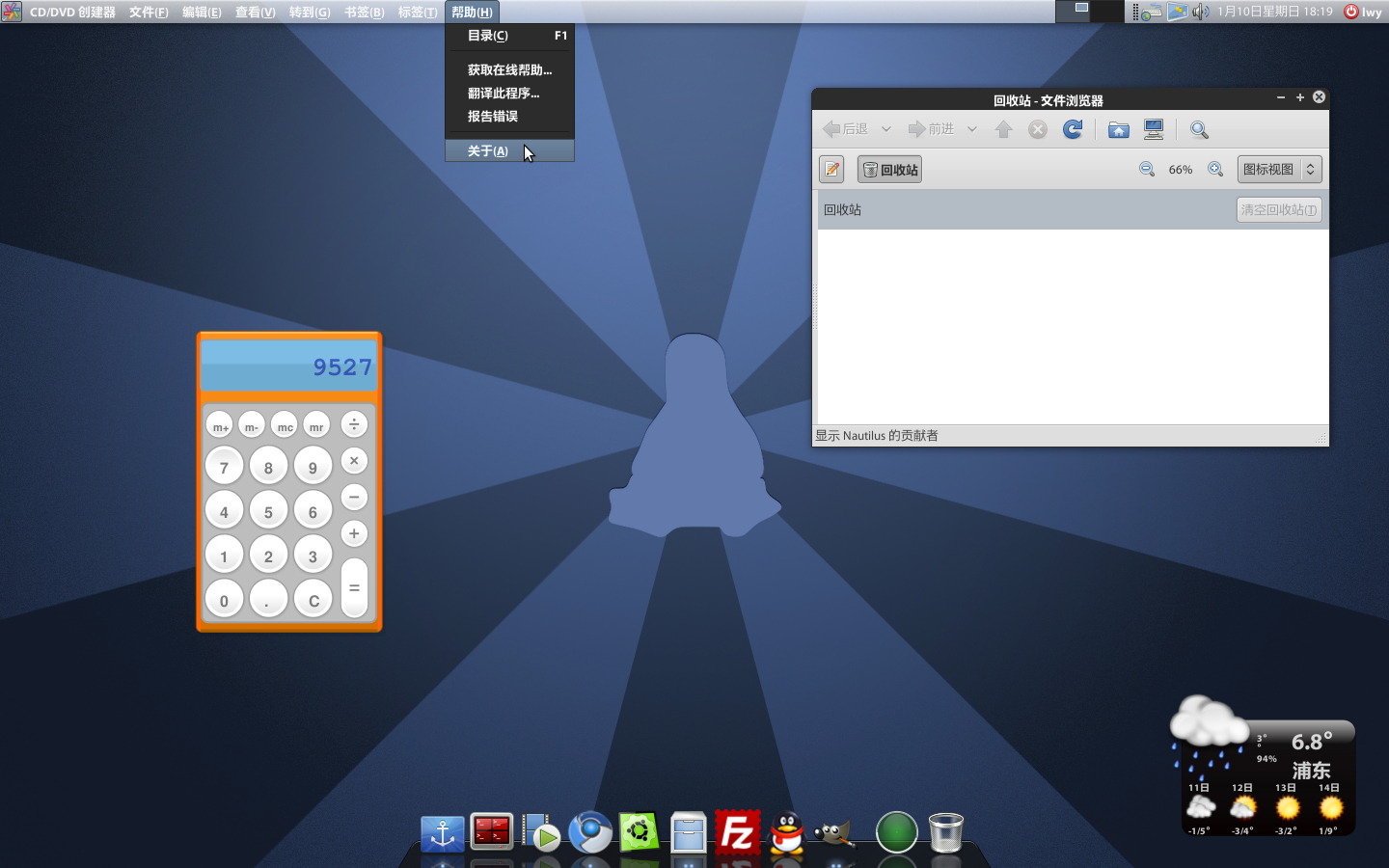
Task: Open the 编辑(E) menu
Action: click(x=202, y=13)
